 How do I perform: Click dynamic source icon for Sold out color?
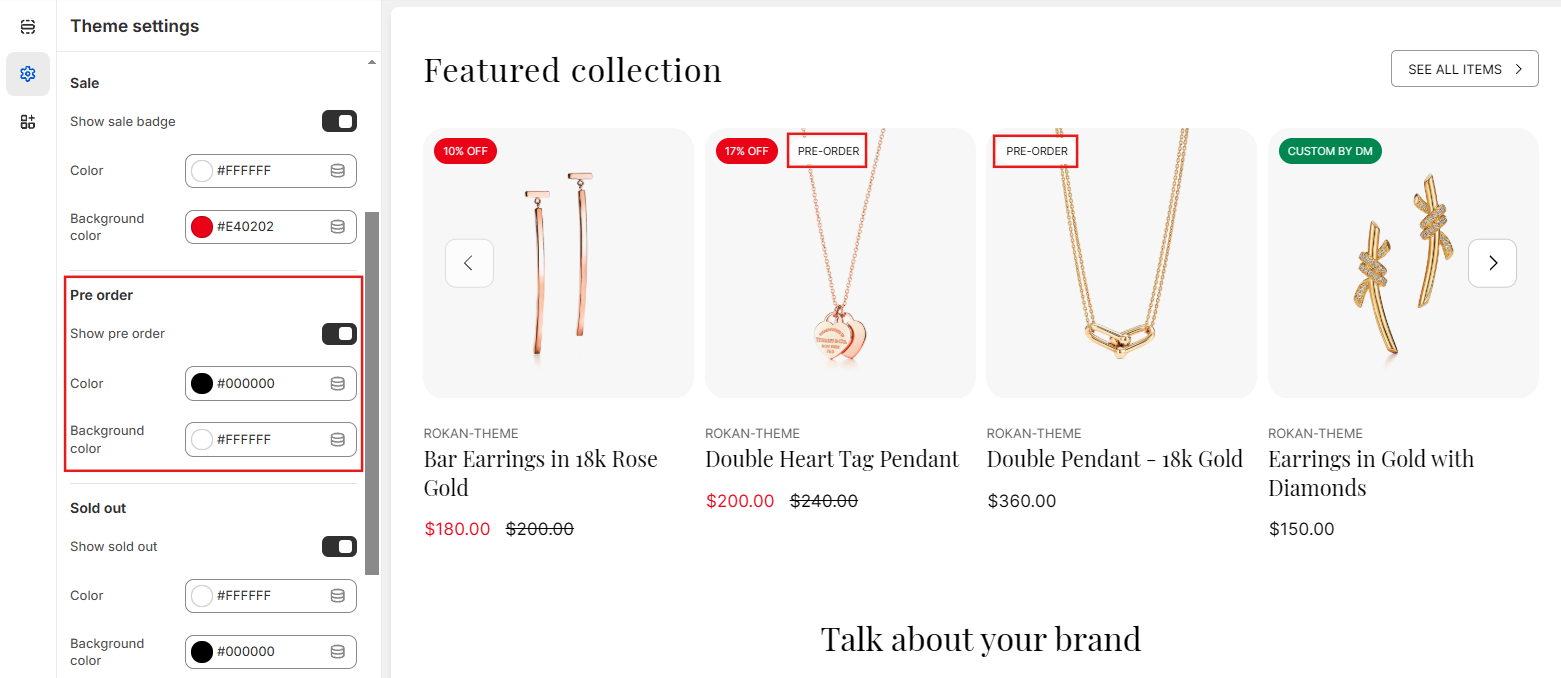point(338,596)
